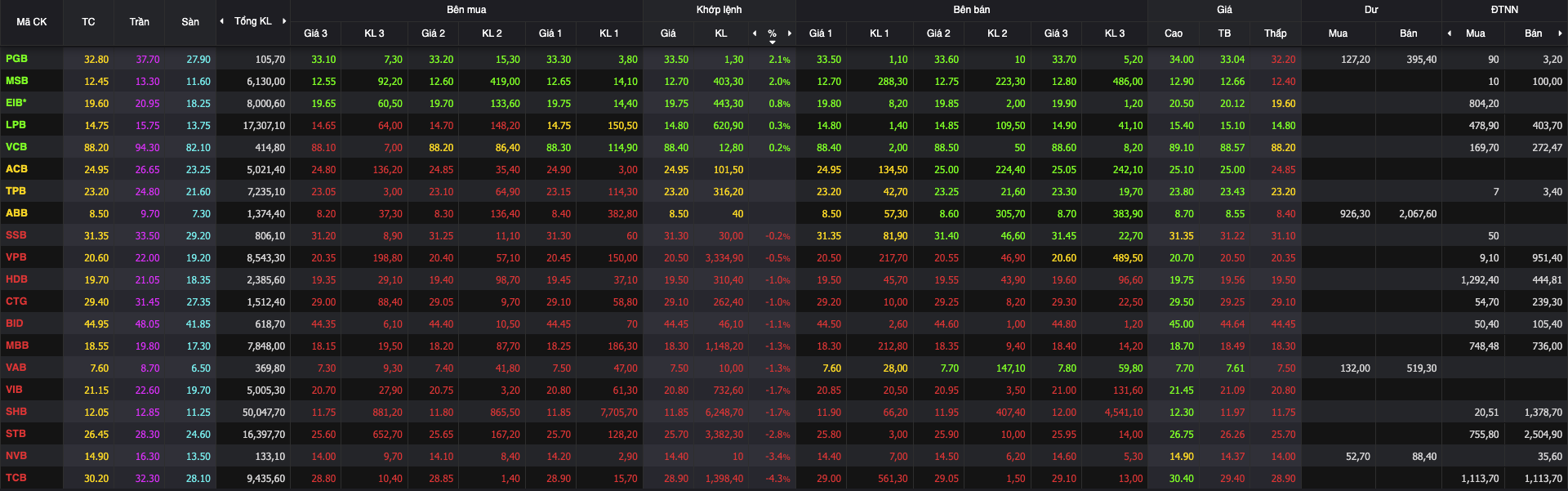Image resolution: width=1568 pixels, height=491 pixels.
Task: Select the CTG stock symbol
Action: point(16,301)
